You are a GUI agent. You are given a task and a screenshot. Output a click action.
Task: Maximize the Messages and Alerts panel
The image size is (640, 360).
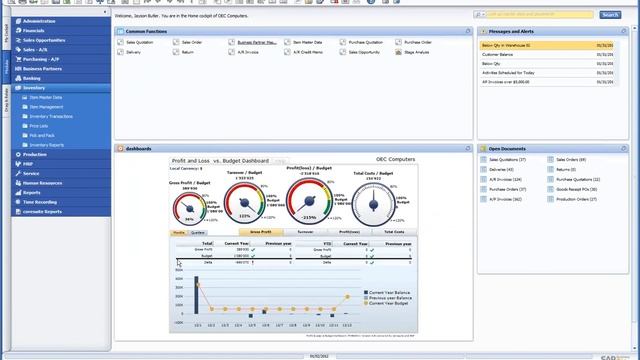[x=623, y=31]
